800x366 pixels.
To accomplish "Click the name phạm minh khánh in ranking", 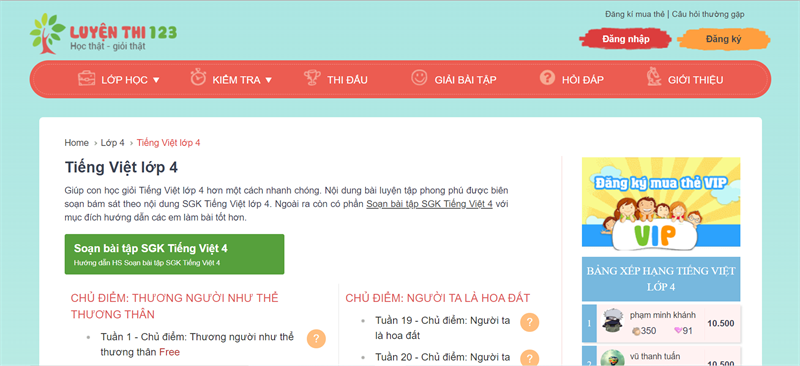I will pos(662,315).
